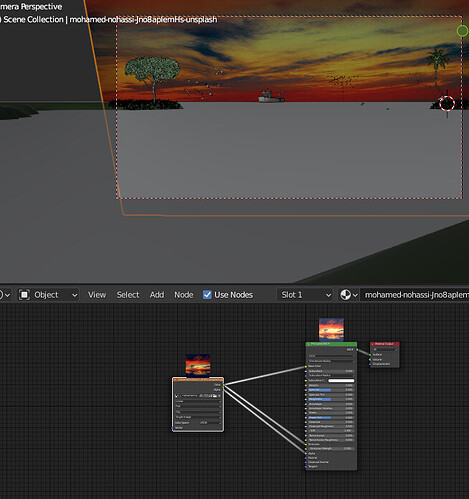Viewport: 469px width, 499px height.
Task: Open the Color Space sRGB dropdown
Action: coord(210,423)
